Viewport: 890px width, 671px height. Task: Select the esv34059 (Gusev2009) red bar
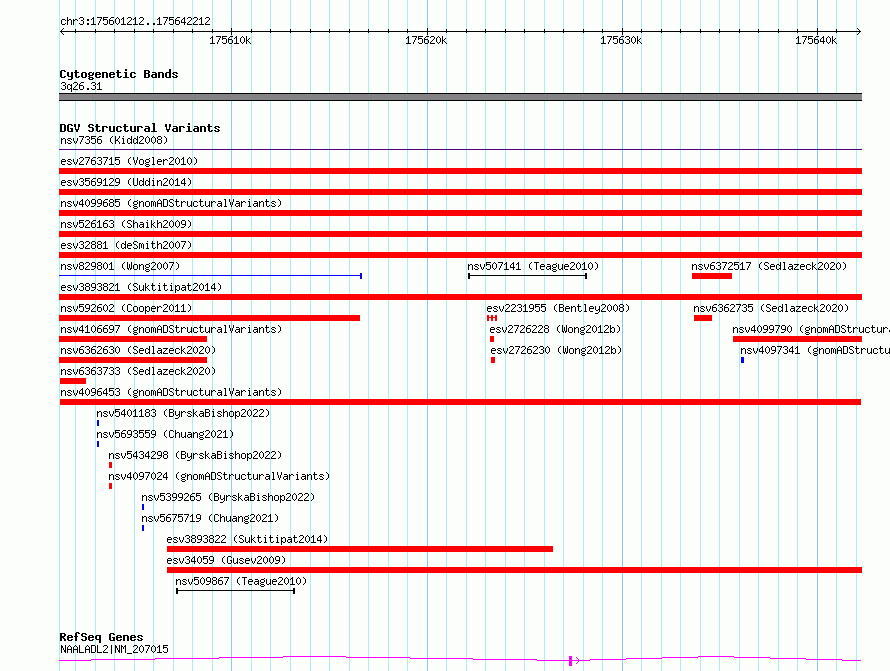tap(514, 570)
